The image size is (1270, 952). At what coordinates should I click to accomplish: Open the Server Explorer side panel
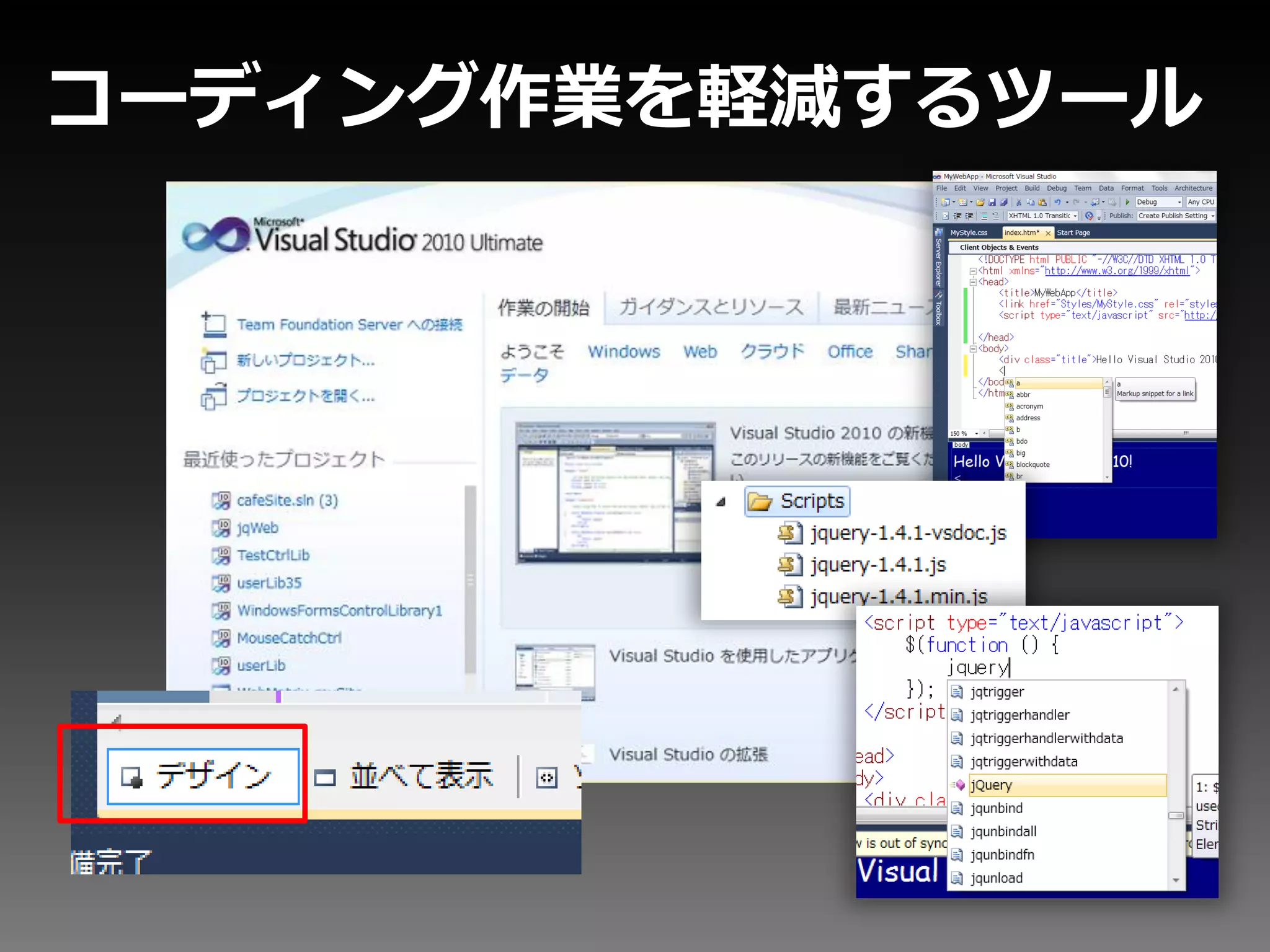click(938, 257)
